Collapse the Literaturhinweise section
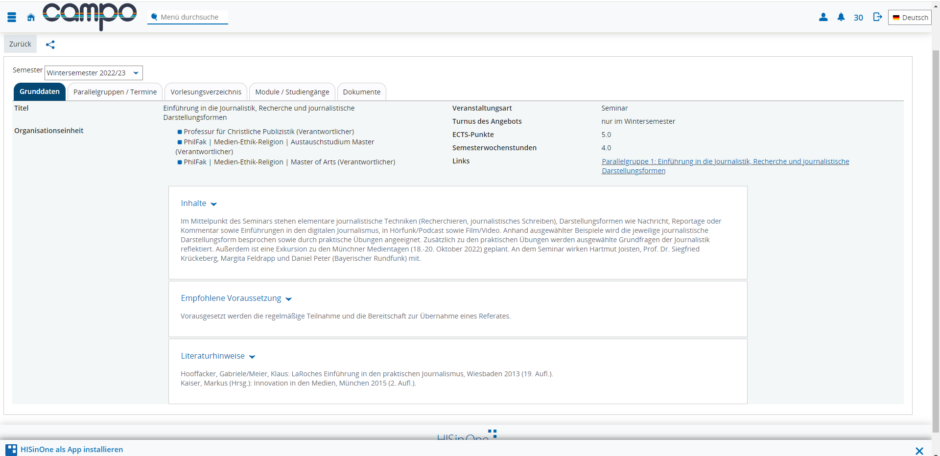 tap(218, 356)
